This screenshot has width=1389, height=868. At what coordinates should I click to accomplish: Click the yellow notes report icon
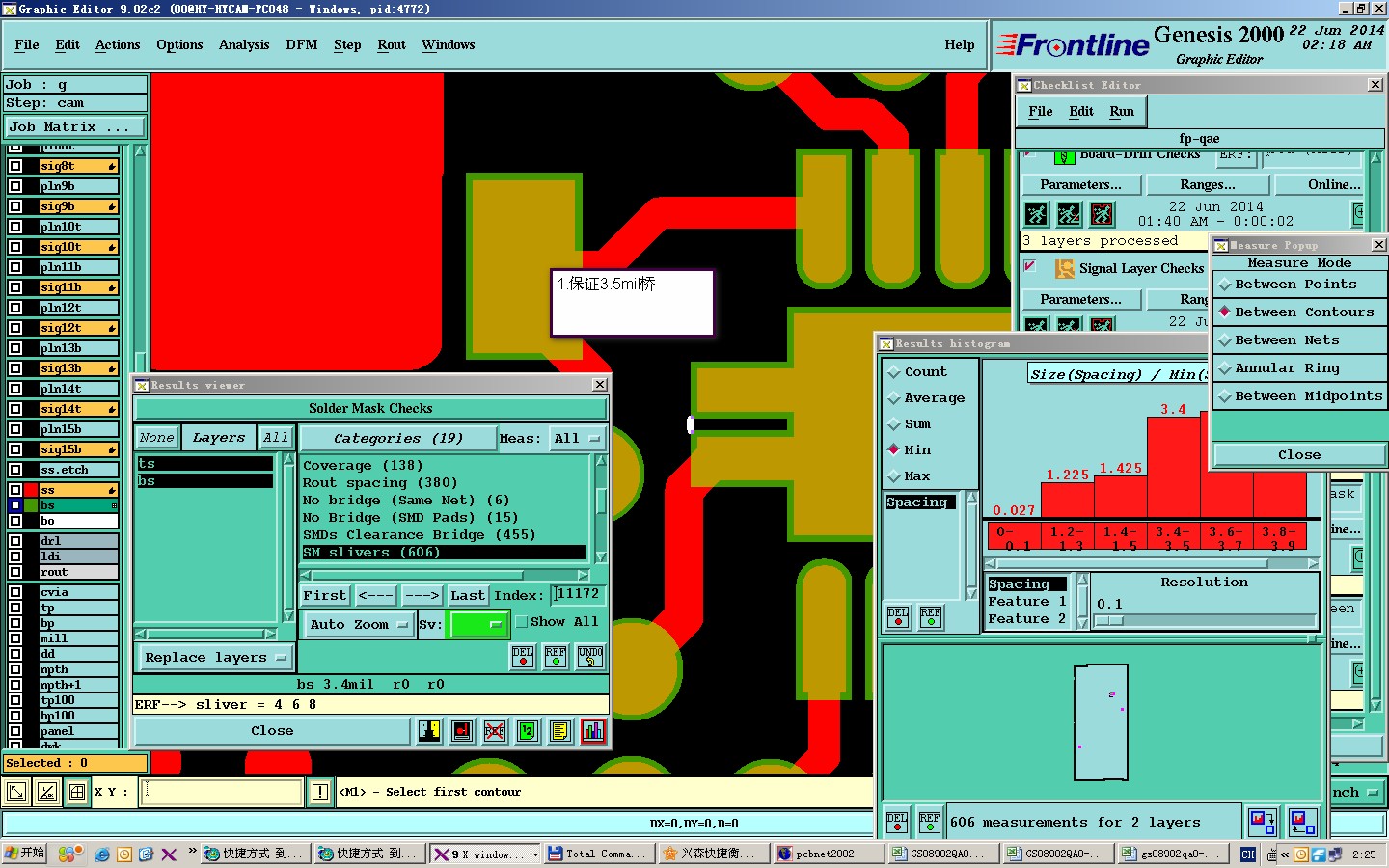tap(559, 731)
